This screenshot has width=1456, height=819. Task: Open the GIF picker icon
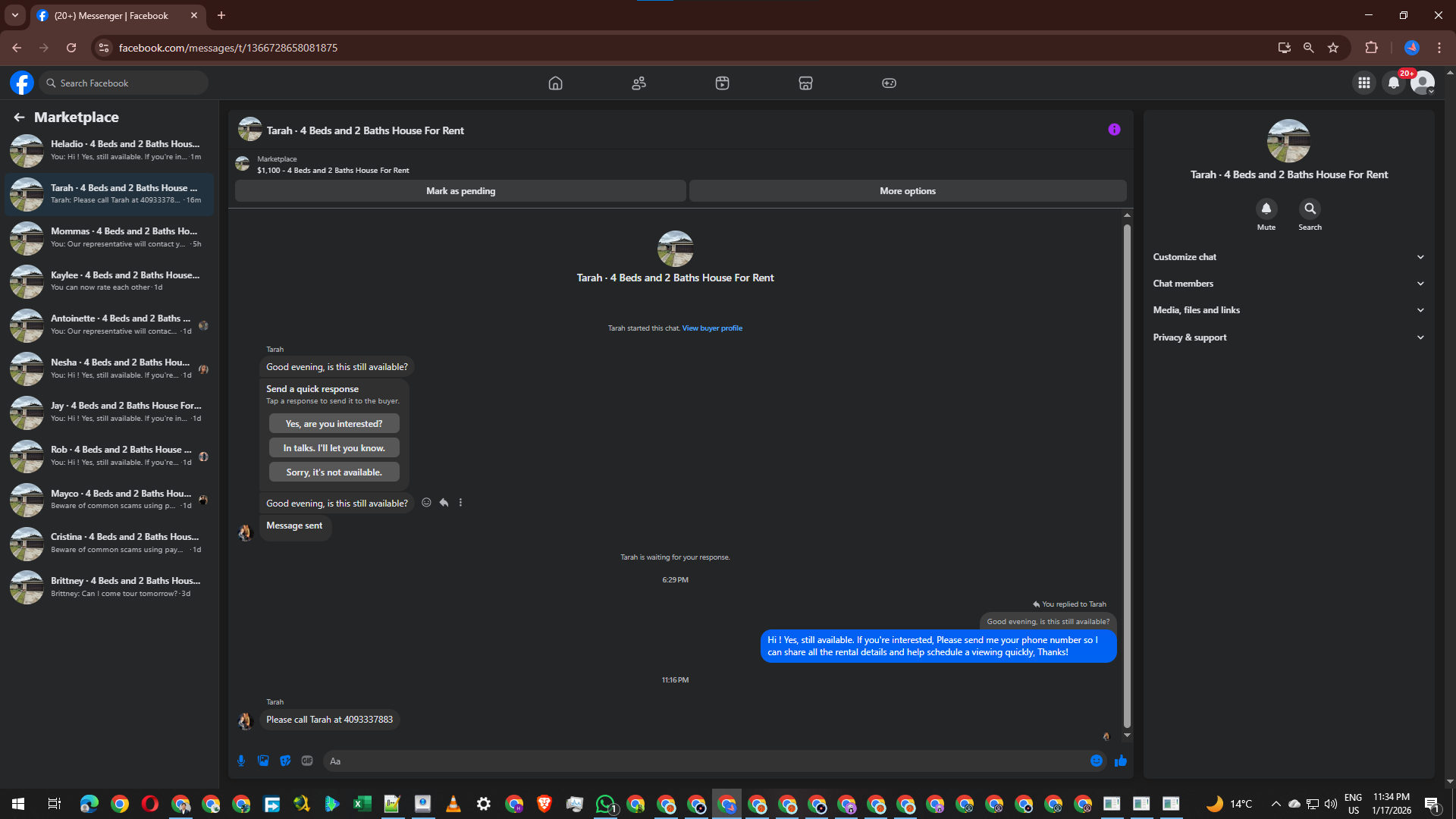[307, 761]
